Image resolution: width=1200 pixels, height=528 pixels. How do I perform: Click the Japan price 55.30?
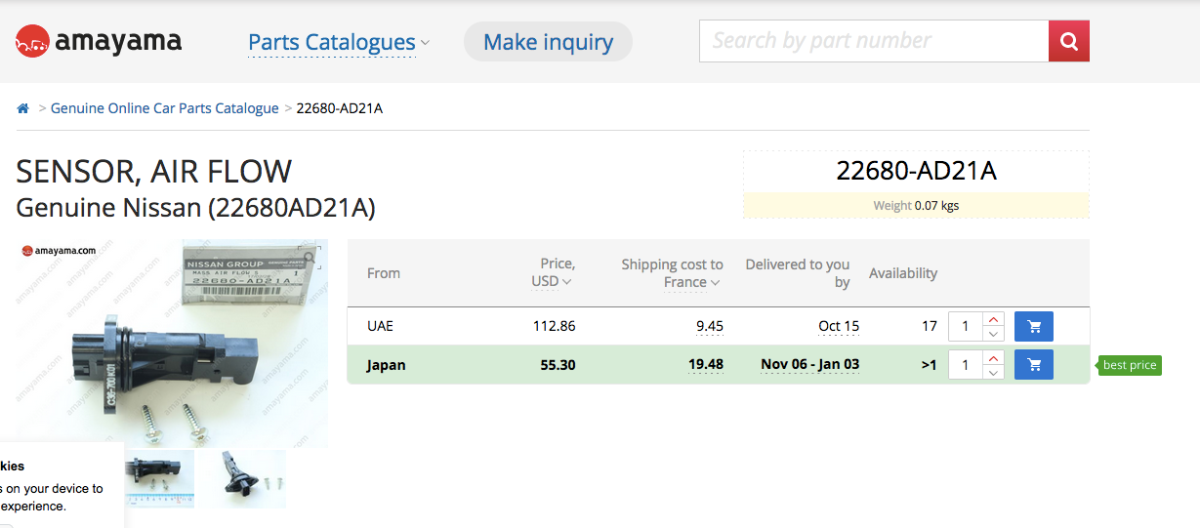[x=558, y=365]
